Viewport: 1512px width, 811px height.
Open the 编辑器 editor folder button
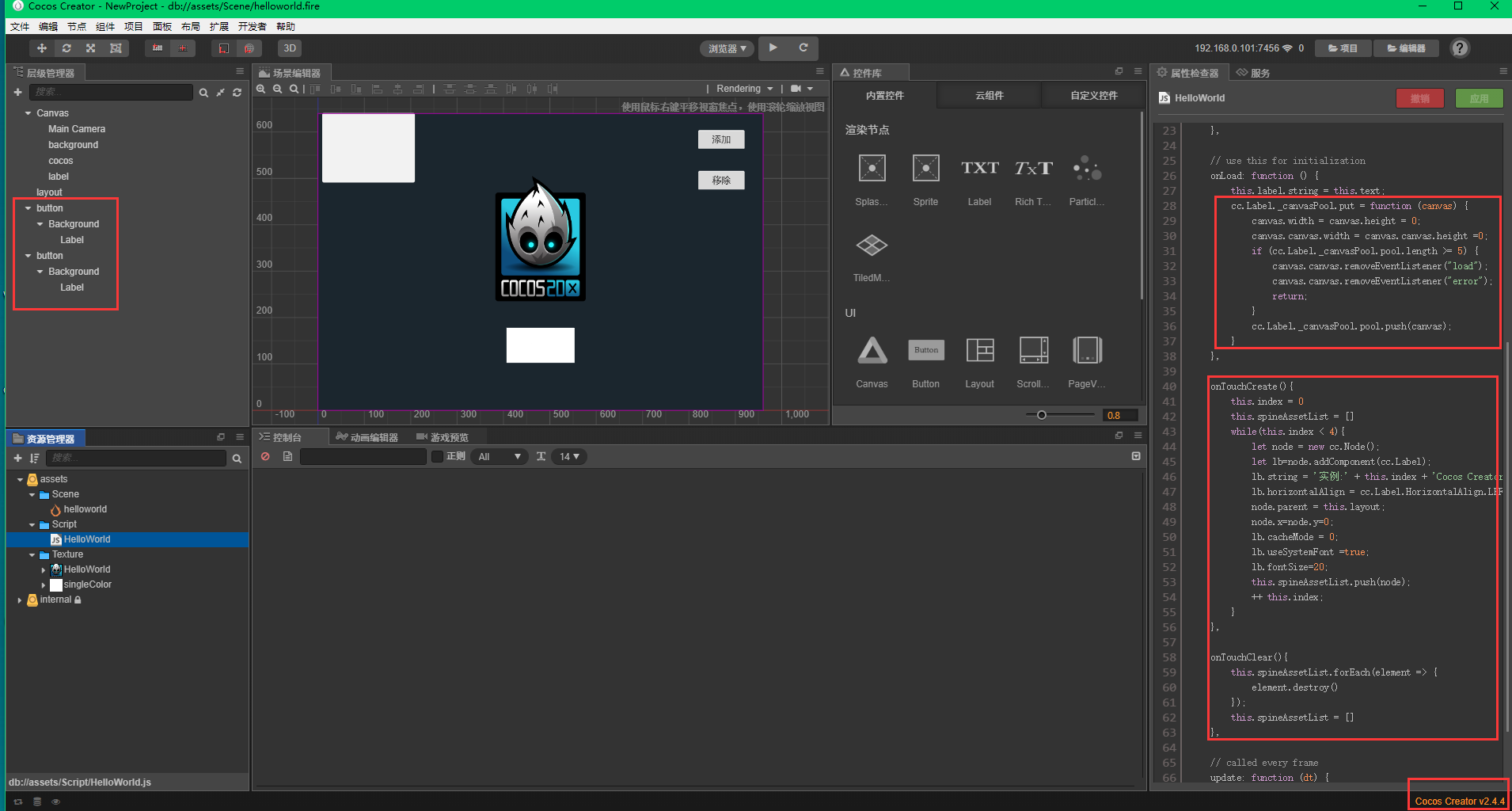1407,48
